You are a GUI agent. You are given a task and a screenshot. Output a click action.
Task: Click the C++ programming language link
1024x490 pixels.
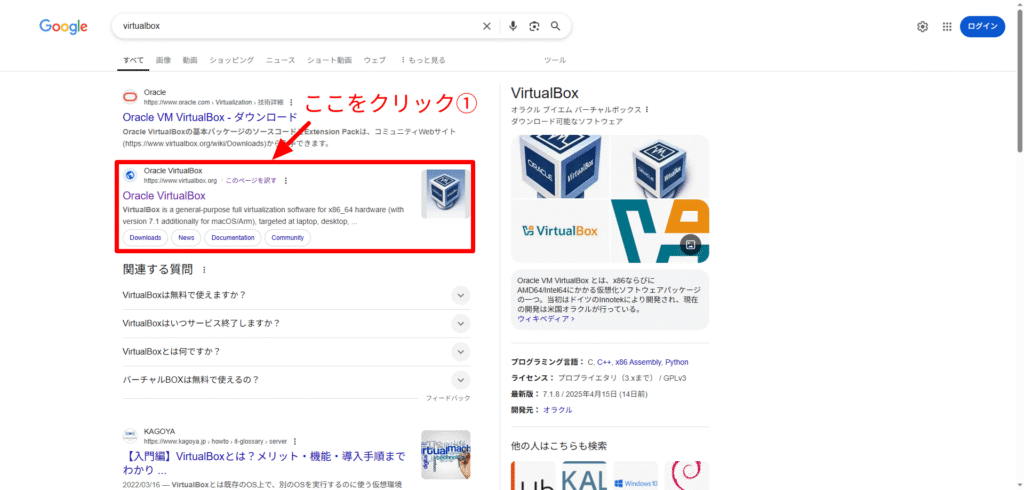[x=604, y=362]
